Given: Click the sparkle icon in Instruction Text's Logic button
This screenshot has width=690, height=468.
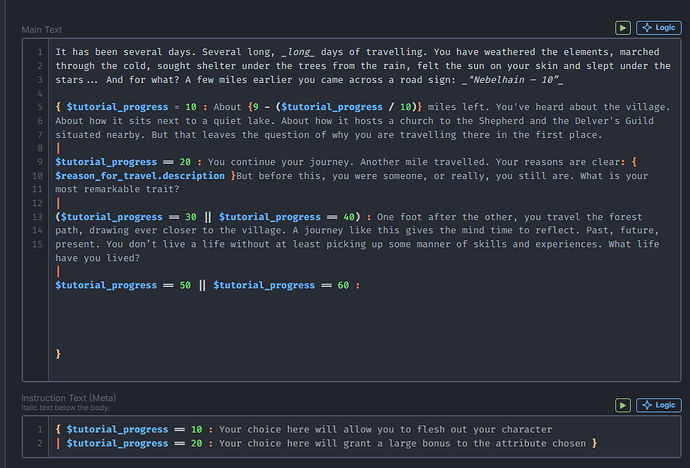Looking at the screenshot, I should click(648, 405).
